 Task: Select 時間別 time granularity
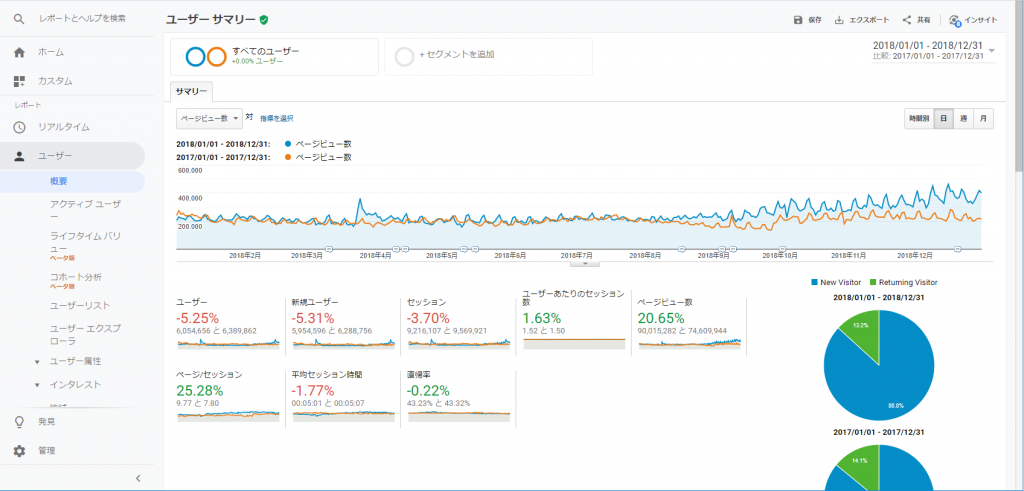[919, 119]
